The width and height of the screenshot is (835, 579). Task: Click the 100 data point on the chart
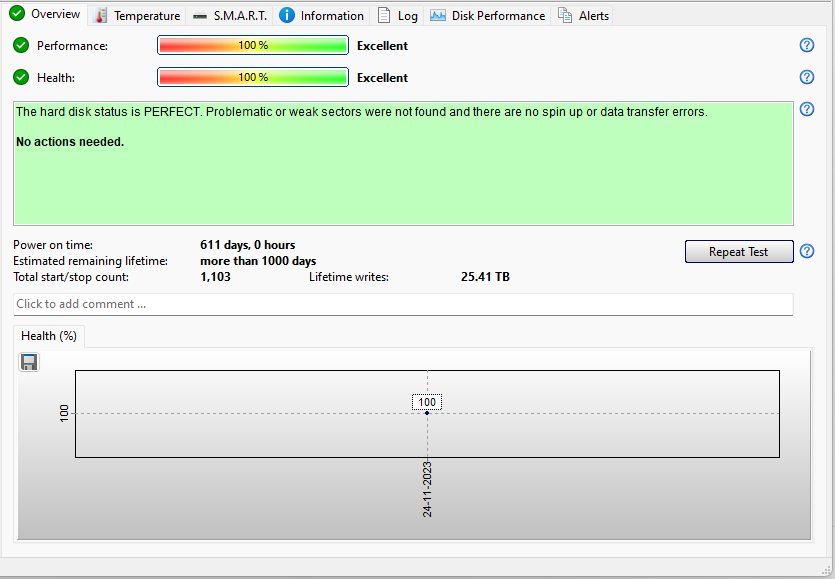coord(427,413)
